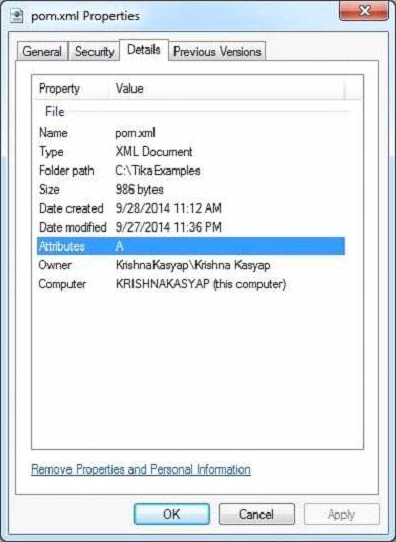Screen dimensions: 396x542
Task: Close the pom.xml Properties dialog
Action: click(x=364, y=11)
